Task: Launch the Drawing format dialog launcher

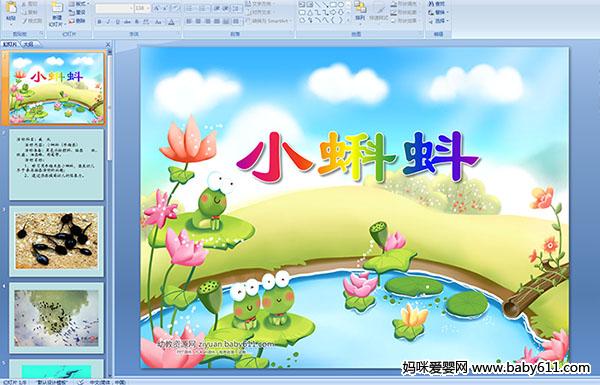Action: click(421, 34)
